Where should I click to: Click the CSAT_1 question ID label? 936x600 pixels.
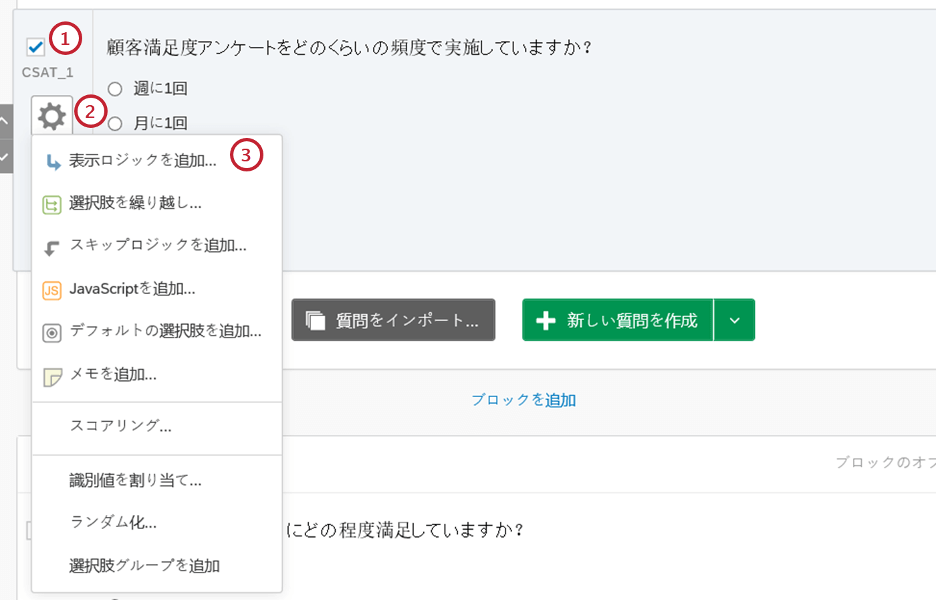(x=48, y=73)
